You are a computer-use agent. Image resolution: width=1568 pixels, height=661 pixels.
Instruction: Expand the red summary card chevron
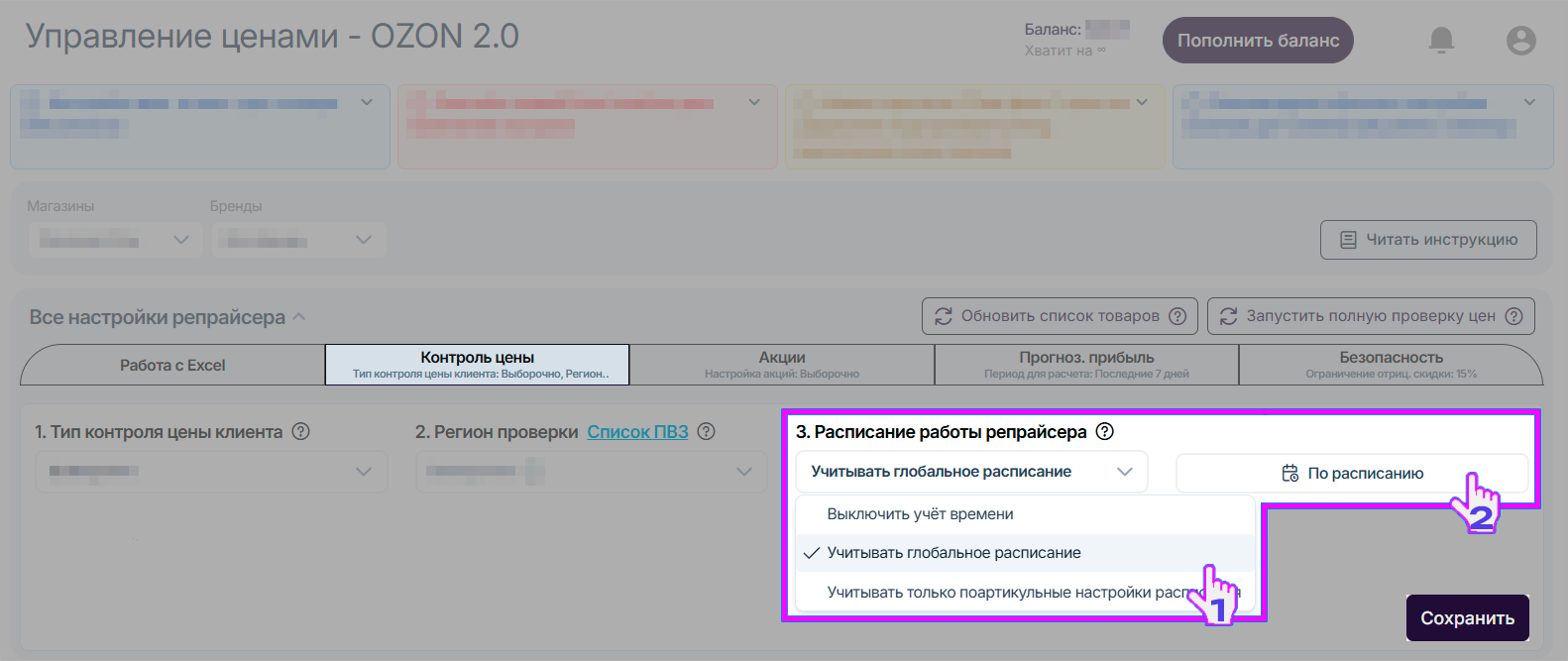pyautogui.click(x=754, y=102)
